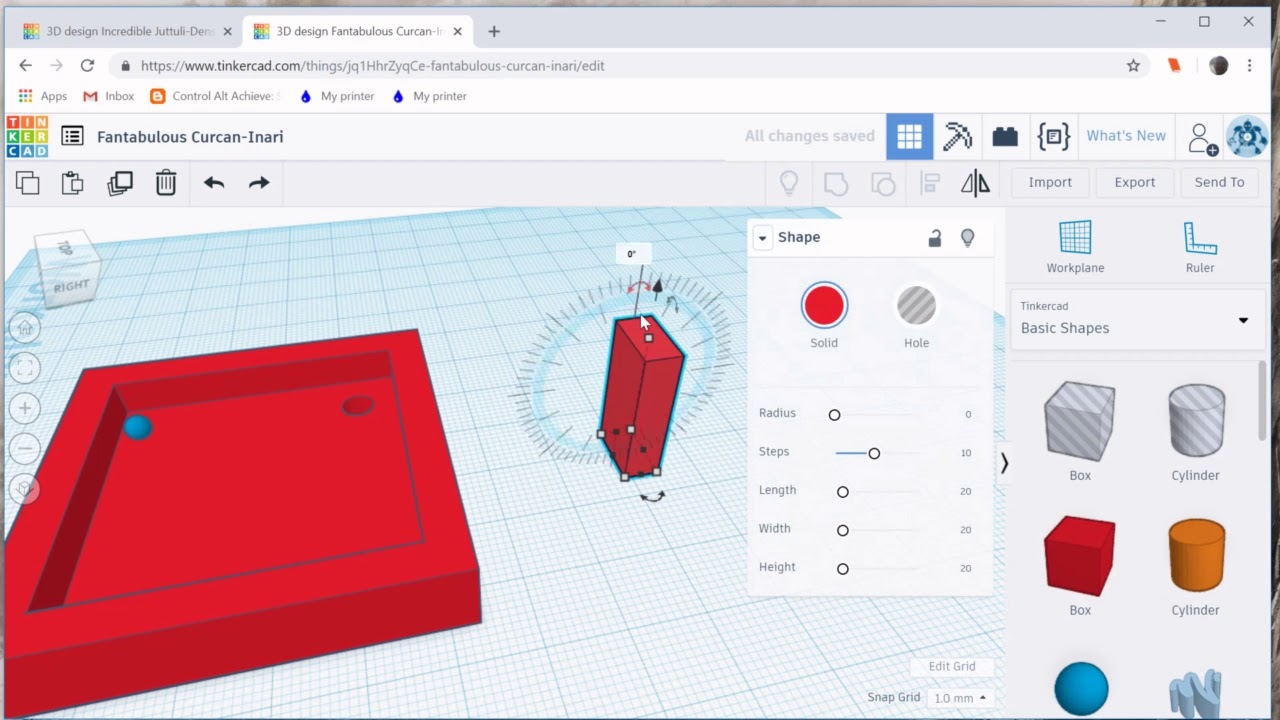This screenshot has width=1280, height=720.
Task: Bookmark this page with the star
Action: 1133,66
